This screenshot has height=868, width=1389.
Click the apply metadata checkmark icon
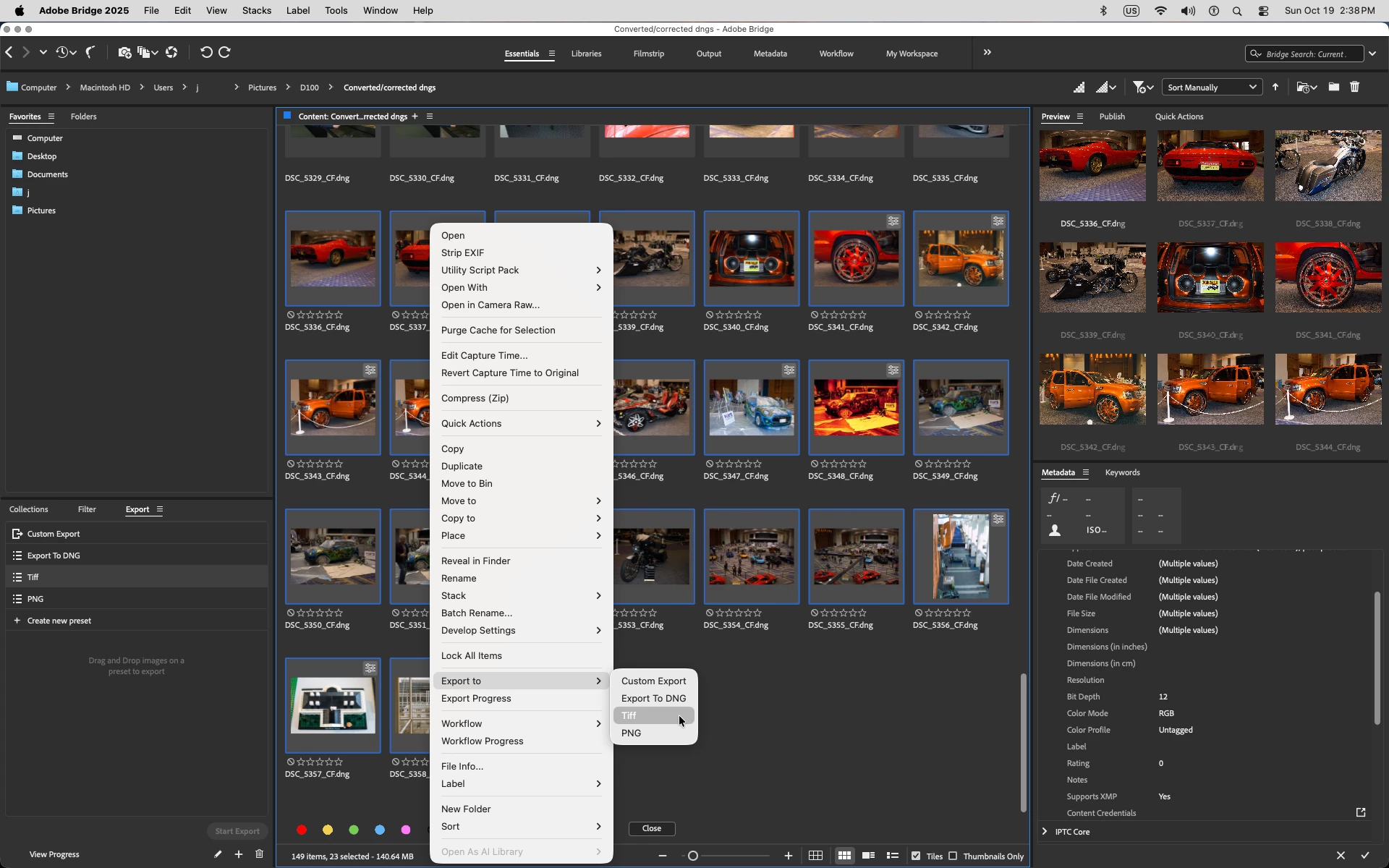[1365, 856]
